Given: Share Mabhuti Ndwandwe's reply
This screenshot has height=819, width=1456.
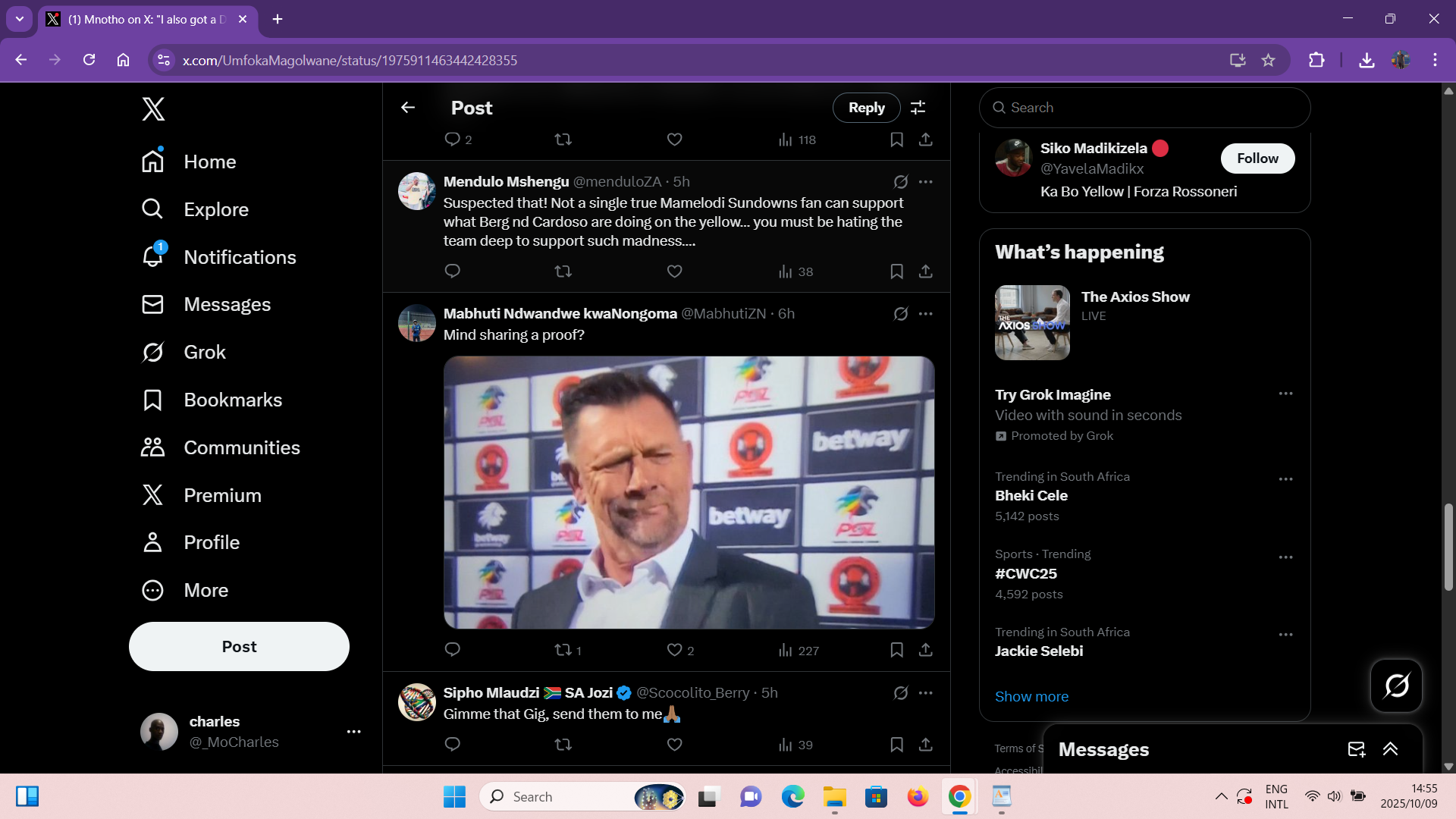Looking at the screenshot, I should tap(926, 650).
